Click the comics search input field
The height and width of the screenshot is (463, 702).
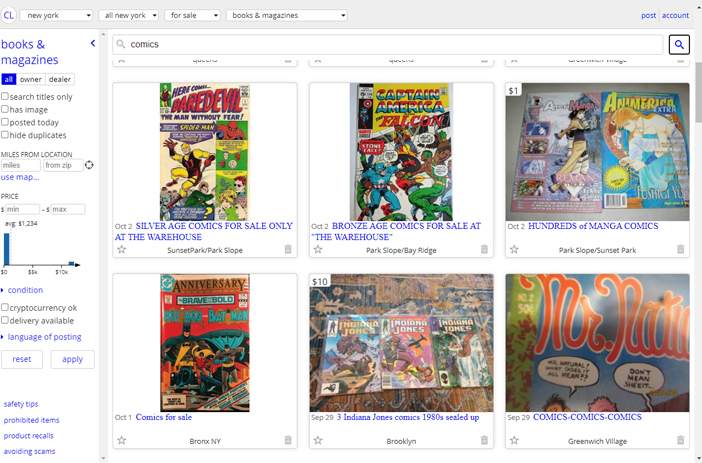point(388,44)
